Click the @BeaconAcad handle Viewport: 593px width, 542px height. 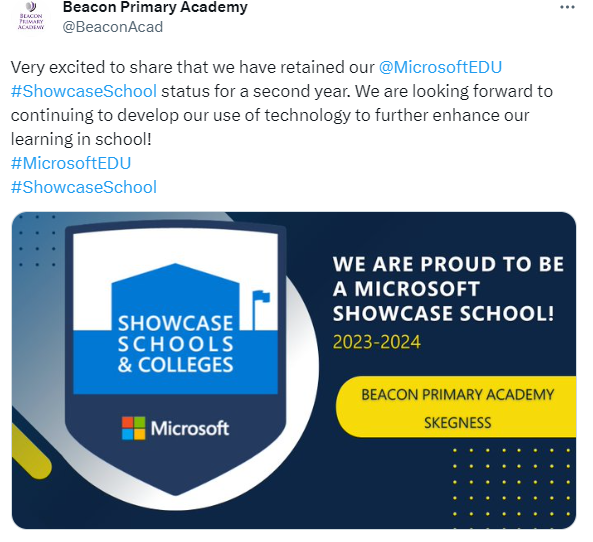tap(113, 27)
